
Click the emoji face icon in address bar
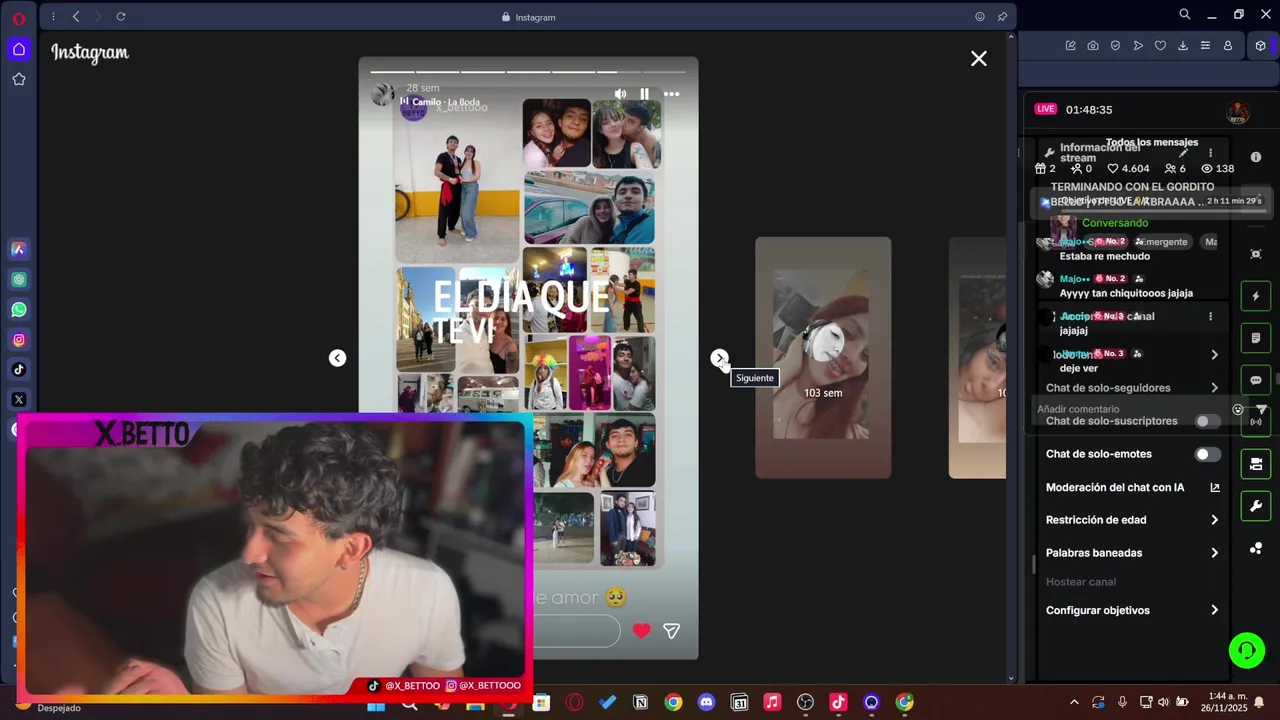(980, 17)
